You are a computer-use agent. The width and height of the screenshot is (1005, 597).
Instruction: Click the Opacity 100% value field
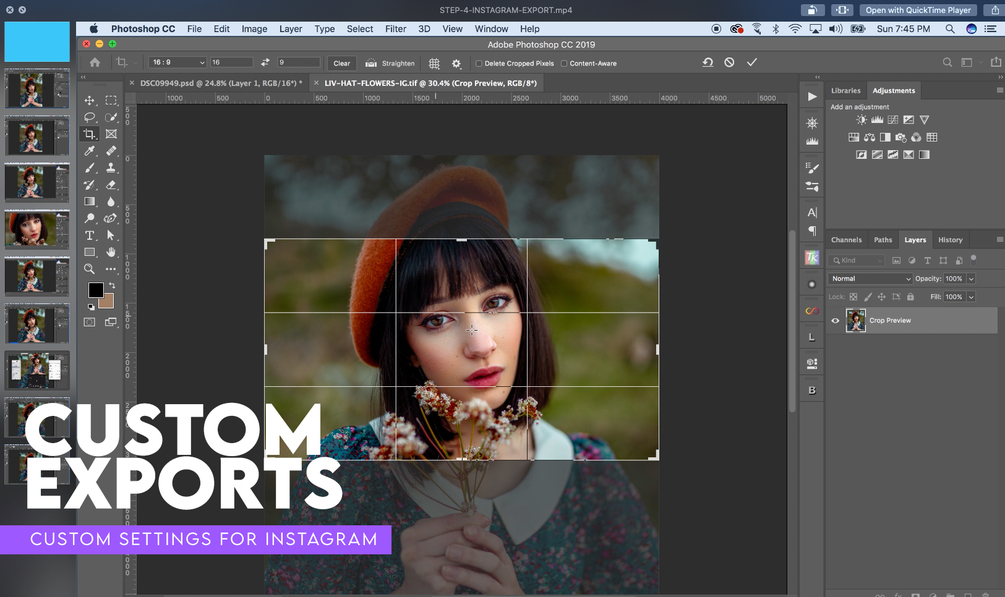(x=954, y=278)
